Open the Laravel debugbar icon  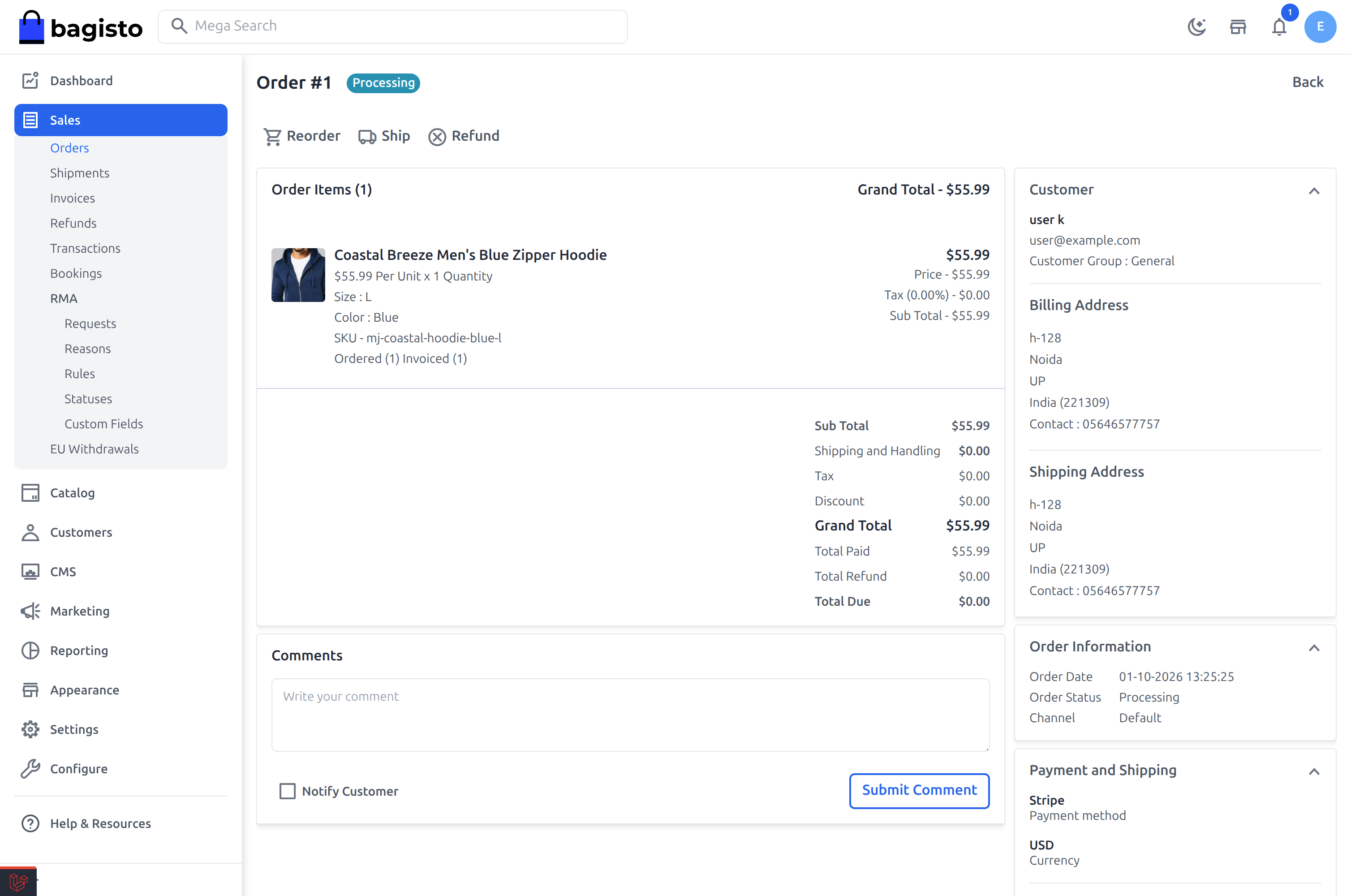coord(18,882)
